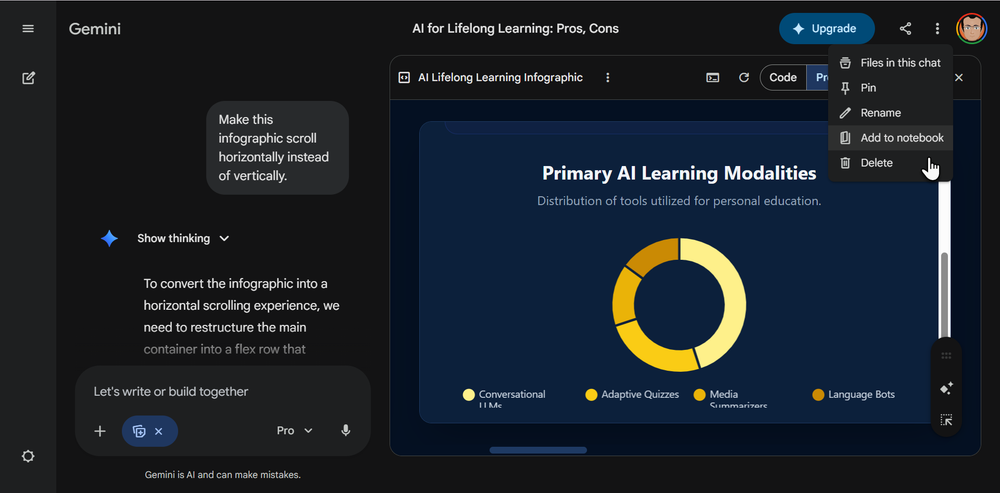This screenshot has width=1000, height=493.
Task: Open the Pro model dropdown
Action: (x=295, y=431)
